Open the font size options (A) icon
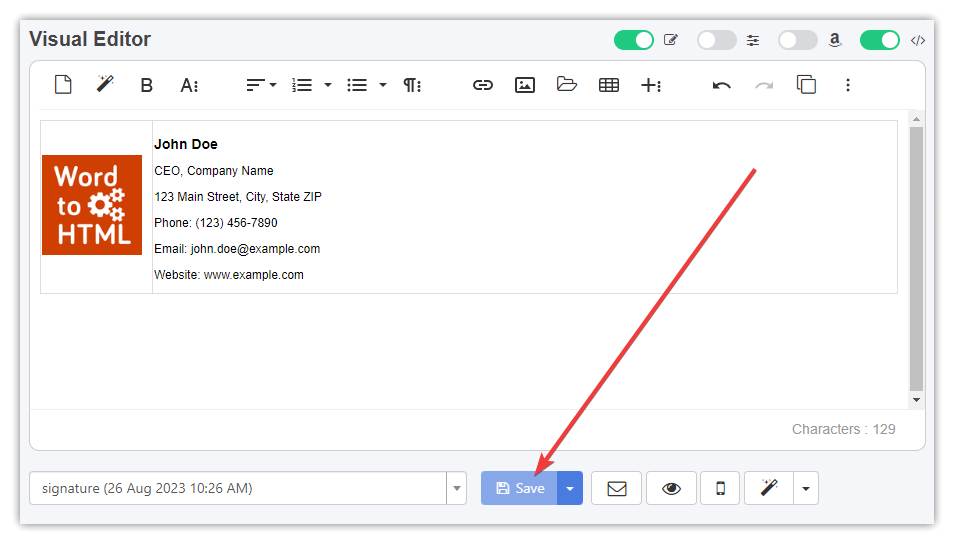Screen dimensions: 954x544 pyautogui.click(x=189, y=85)
